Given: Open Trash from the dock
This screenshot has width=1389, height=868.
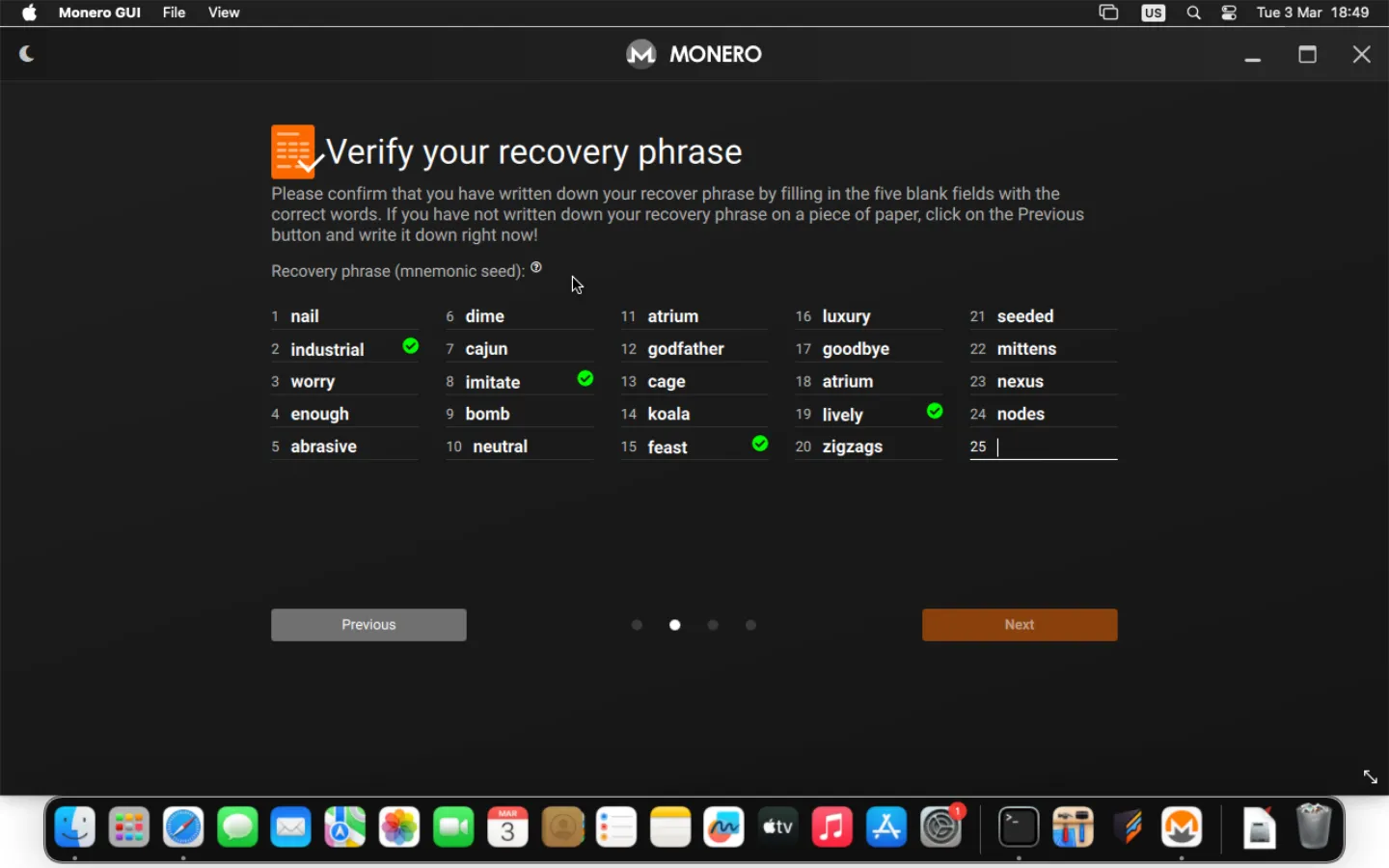Looking at the screenshot, I should click(x=1314, y=827).
